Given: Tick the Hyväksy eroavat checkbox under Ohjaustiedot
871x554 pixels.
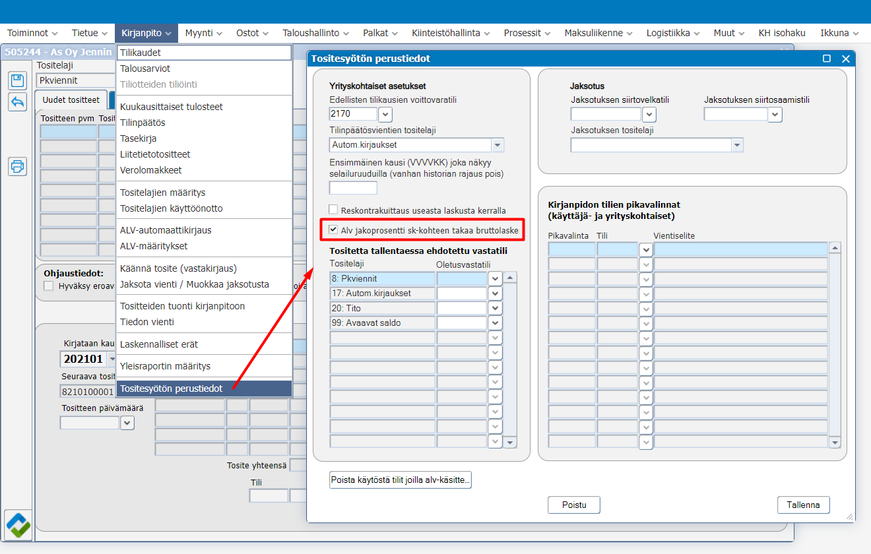Looking at the screenshot, I should point(49,286).
